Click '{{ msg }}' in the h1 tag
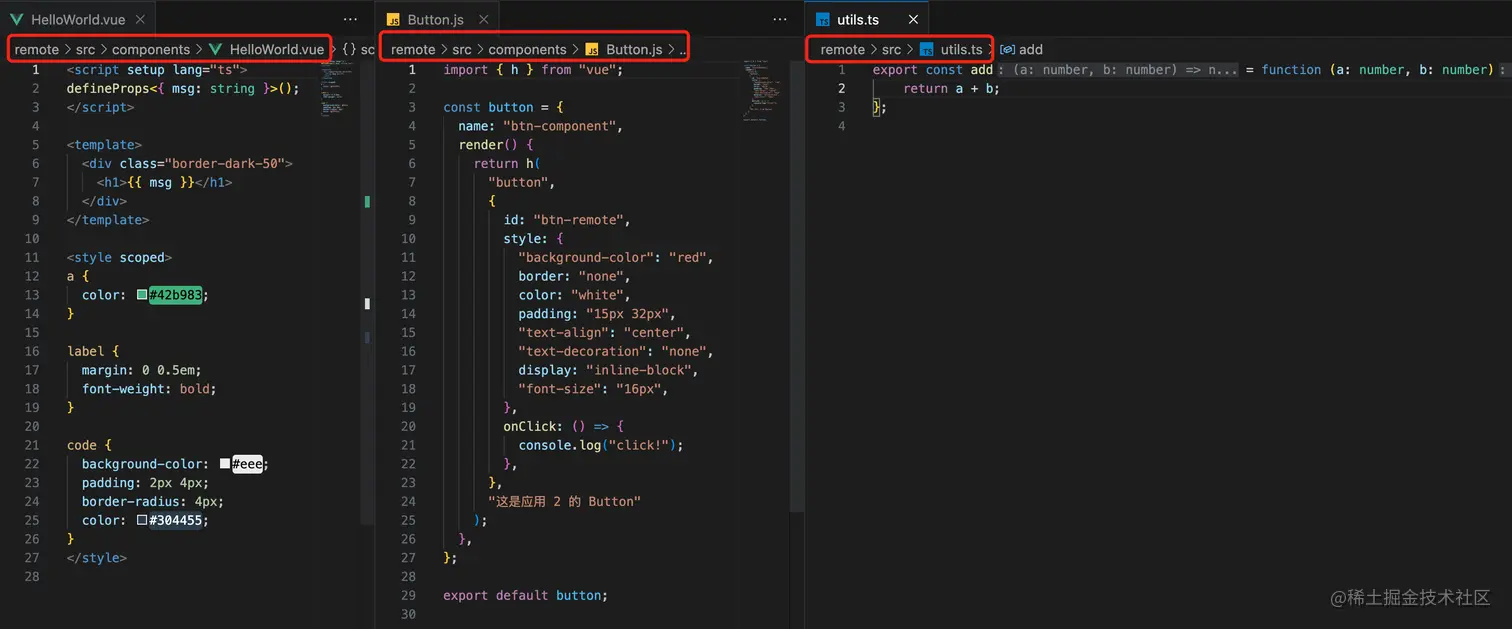 click(x=160, y=182)
